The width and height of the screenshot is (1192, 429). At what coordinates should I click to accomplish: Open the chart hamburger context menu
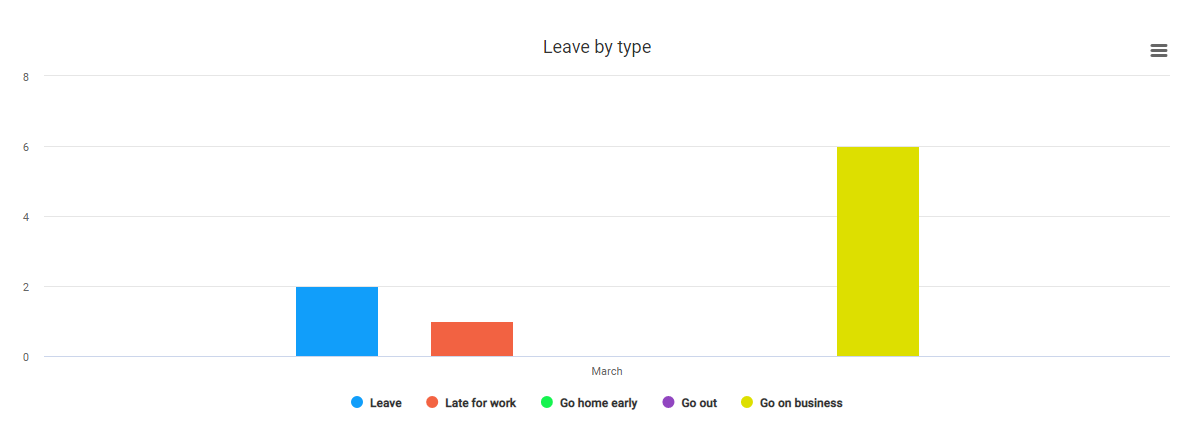click(x=1159, y=51)
